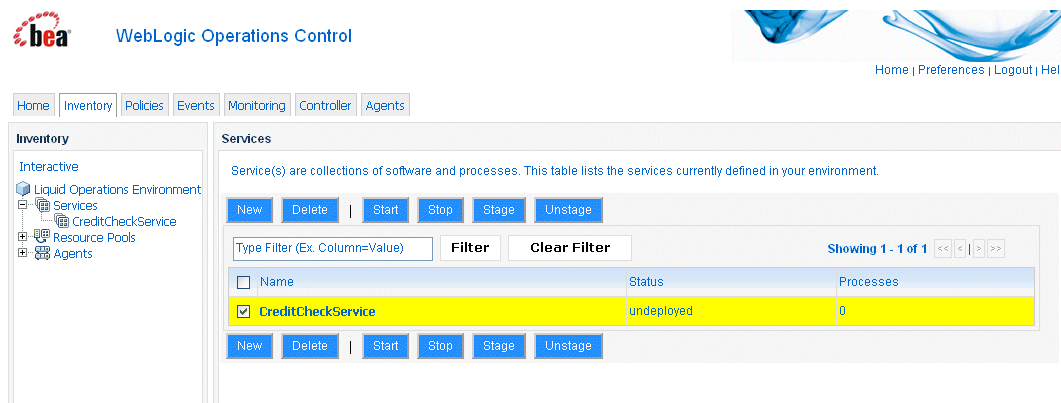Select Resource Pools label in the tree
The width and height of the screenshot is (1061, 403).
pos(94,238)
